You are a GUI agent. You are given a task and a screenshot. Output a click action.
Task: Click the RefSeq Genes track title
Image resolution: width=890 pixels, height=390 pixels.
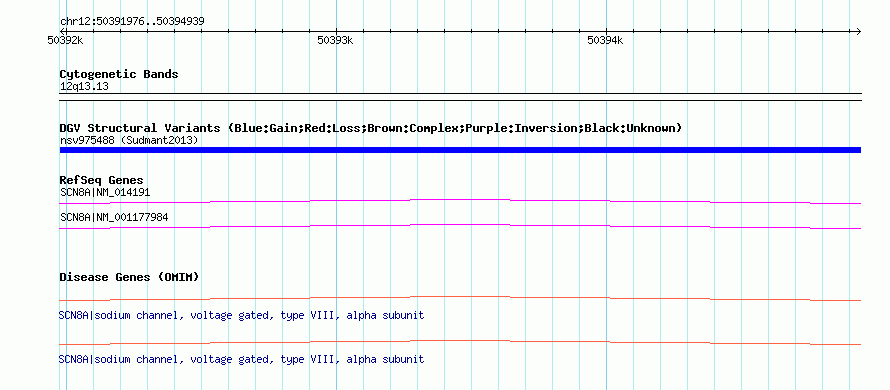point(102,181)
